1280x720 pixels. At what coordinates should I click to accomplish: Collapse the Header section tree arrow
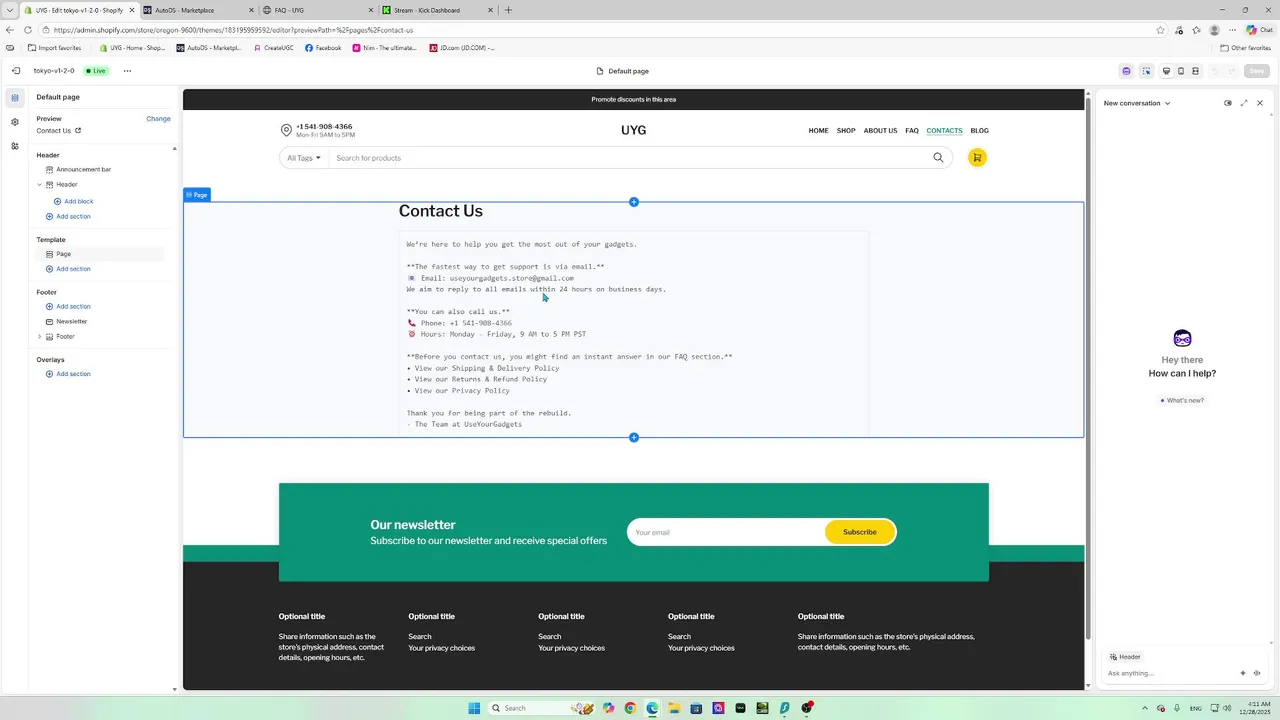[40, 184]
